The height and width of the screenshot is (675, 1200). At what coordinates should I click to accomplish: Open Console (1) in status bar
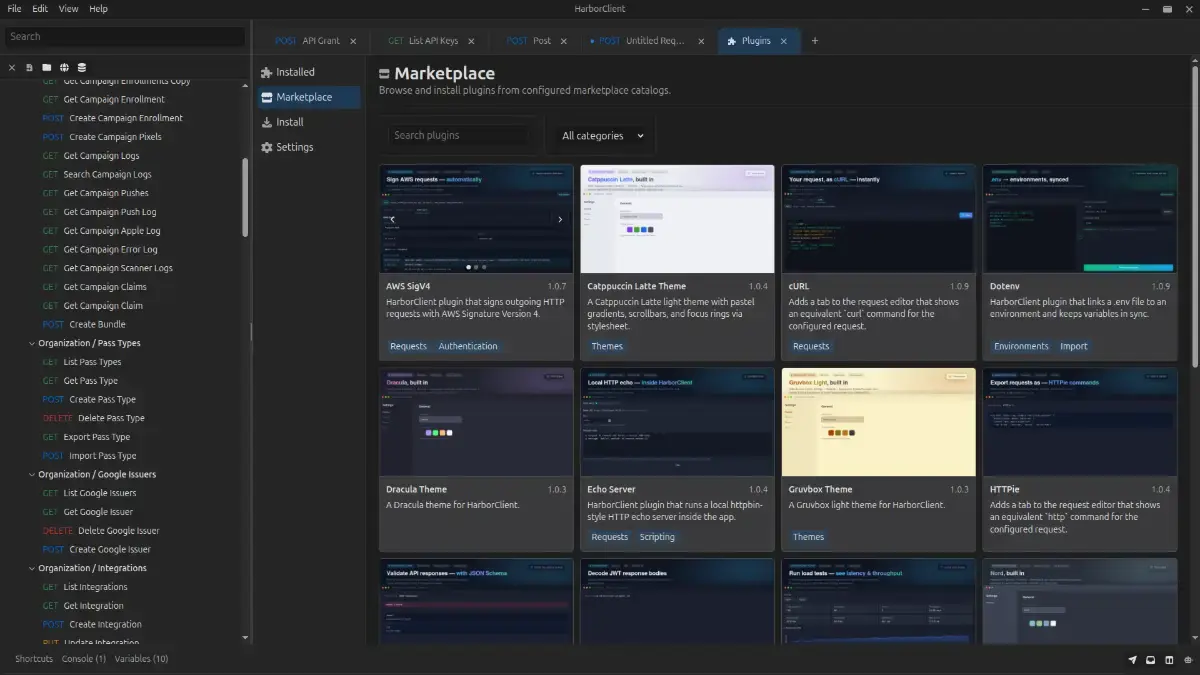pos(84,659)
